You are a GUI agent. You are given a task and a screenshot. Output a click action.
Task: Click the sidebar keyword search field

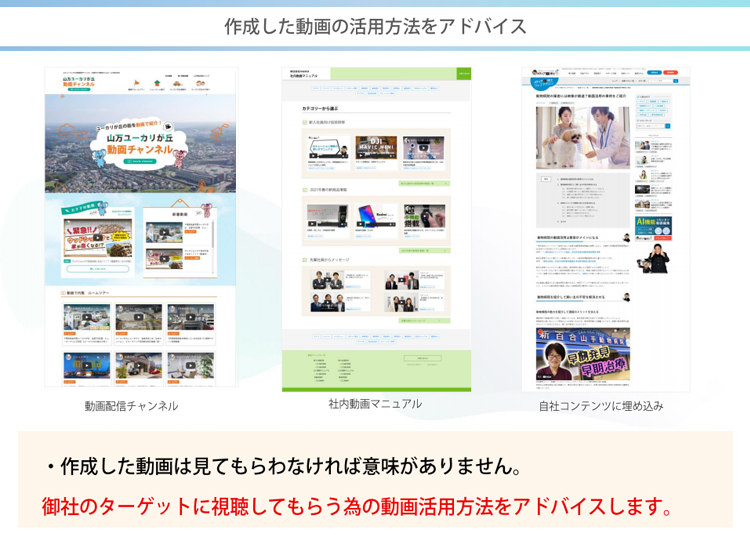point(651,126)
